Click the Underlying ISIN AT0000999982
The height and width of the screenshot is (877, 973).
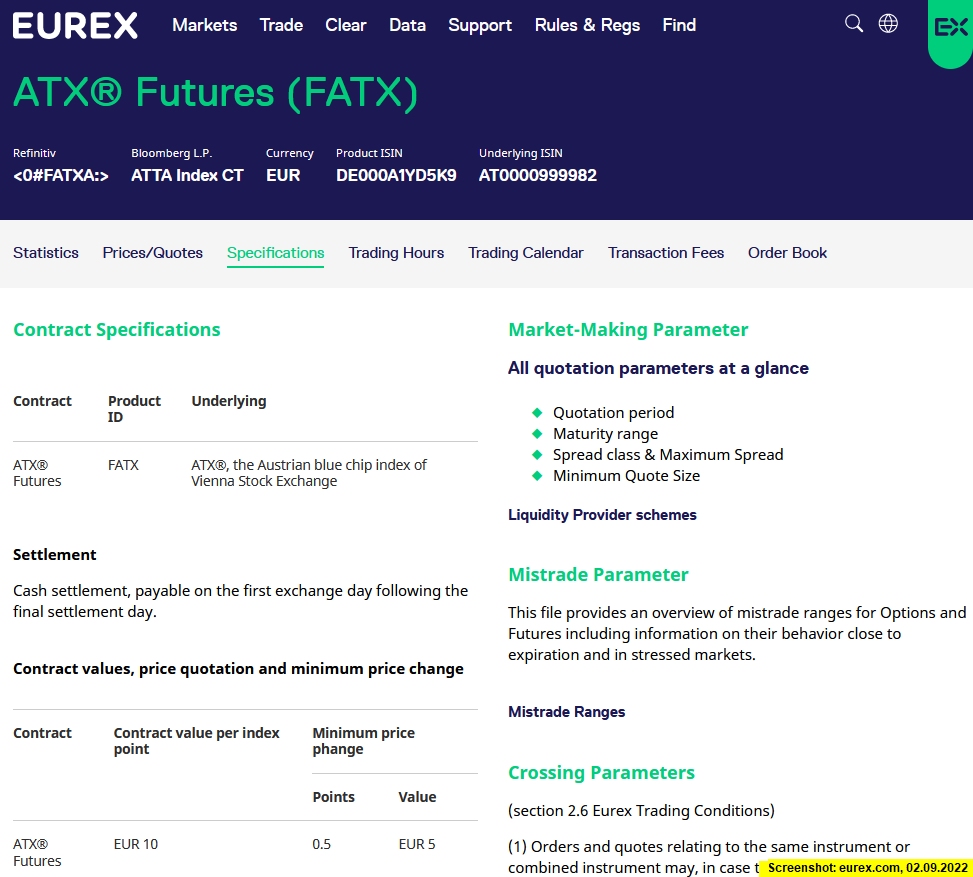pos(537,176)
